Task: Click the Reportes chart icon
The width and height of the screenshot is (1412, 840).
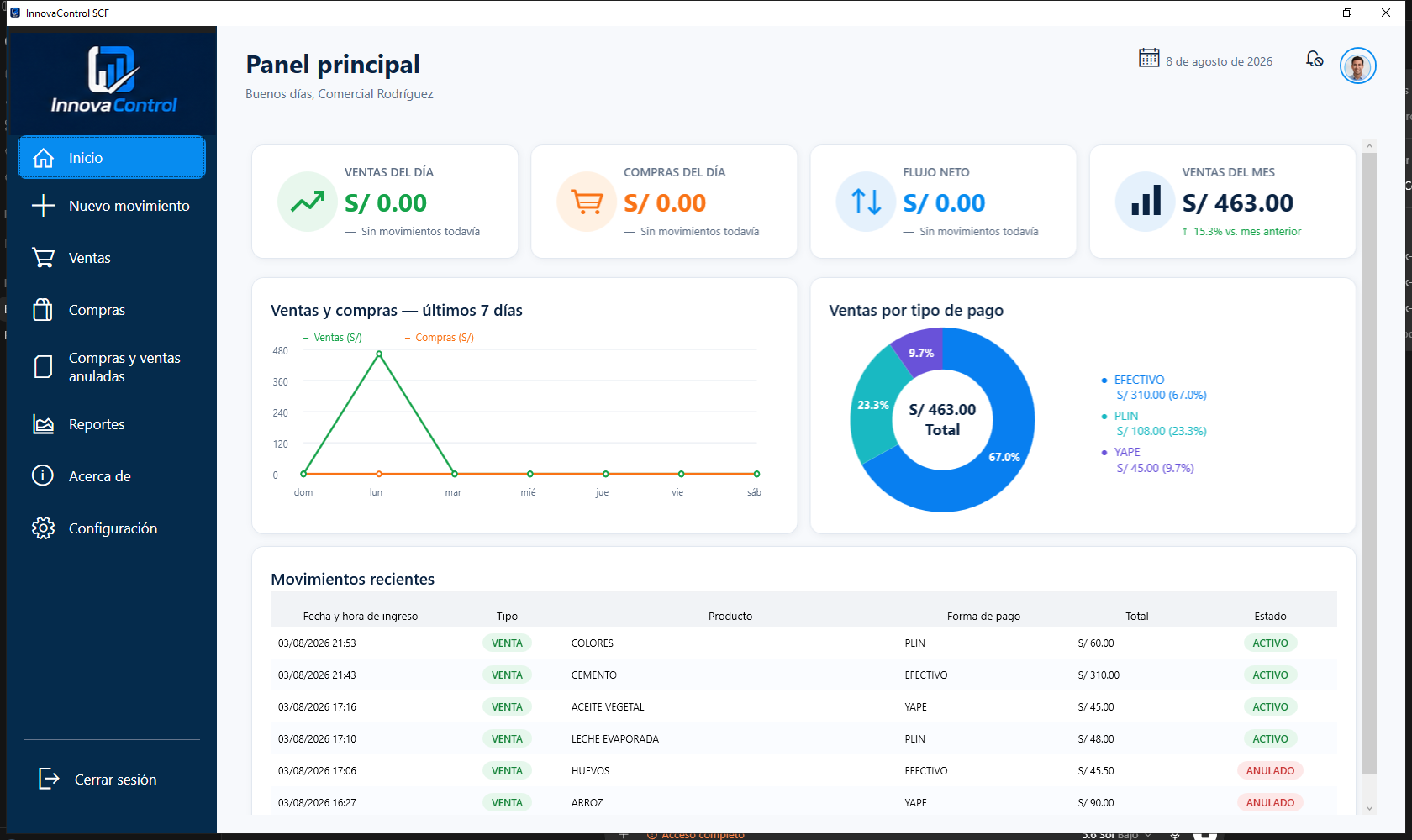Action: tap(43, 424)
